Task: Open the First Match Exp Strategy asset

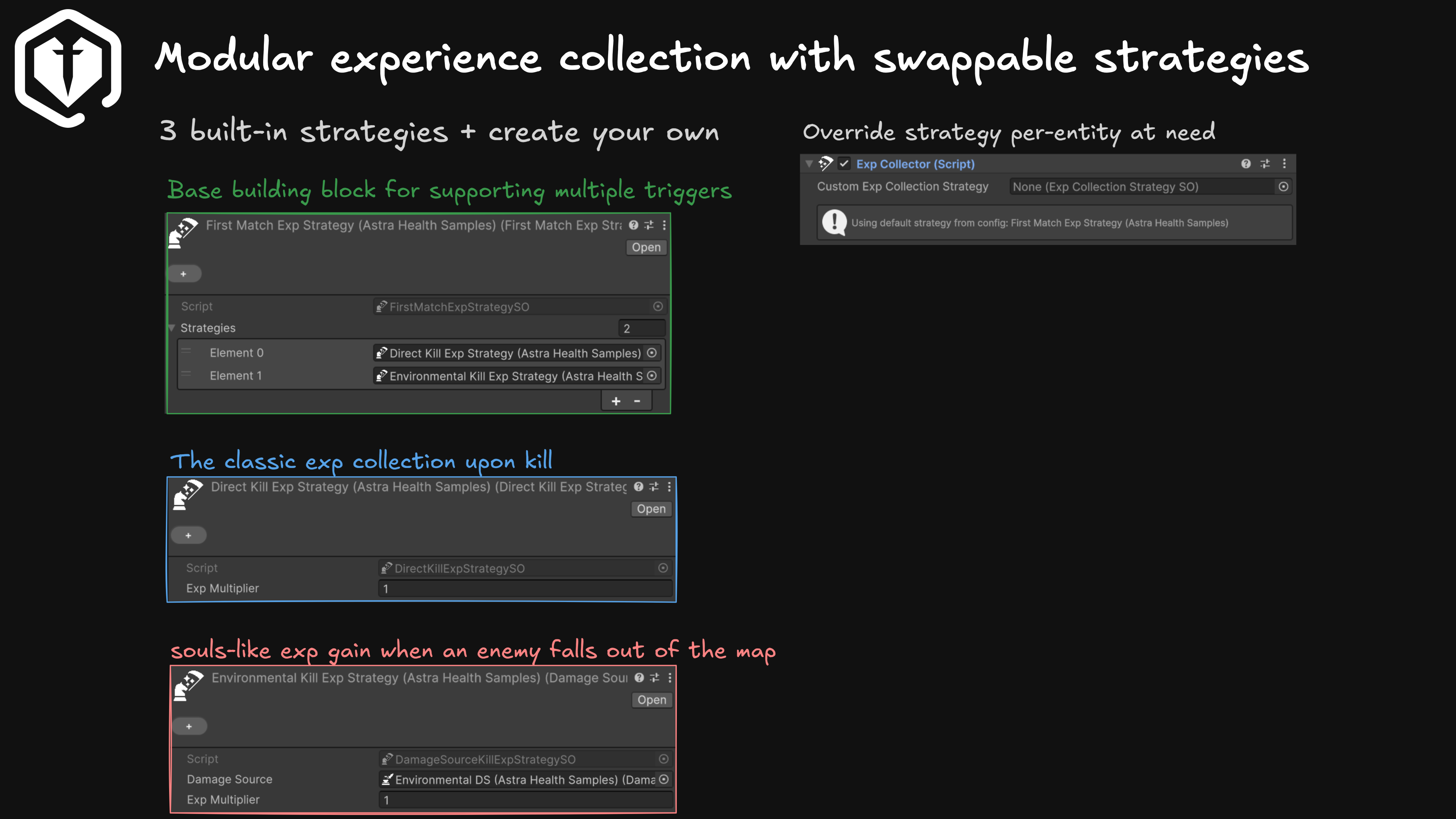Action: (646, 248)
